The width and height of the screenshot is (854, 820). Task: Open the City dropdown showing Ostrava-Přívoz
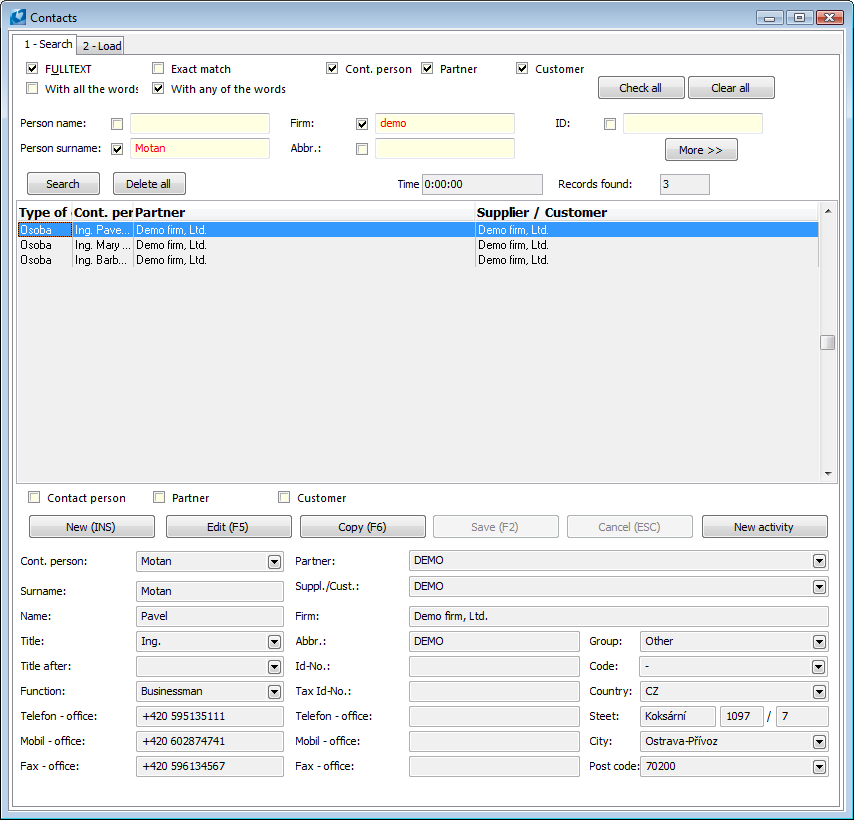click(x=819, y=742)
